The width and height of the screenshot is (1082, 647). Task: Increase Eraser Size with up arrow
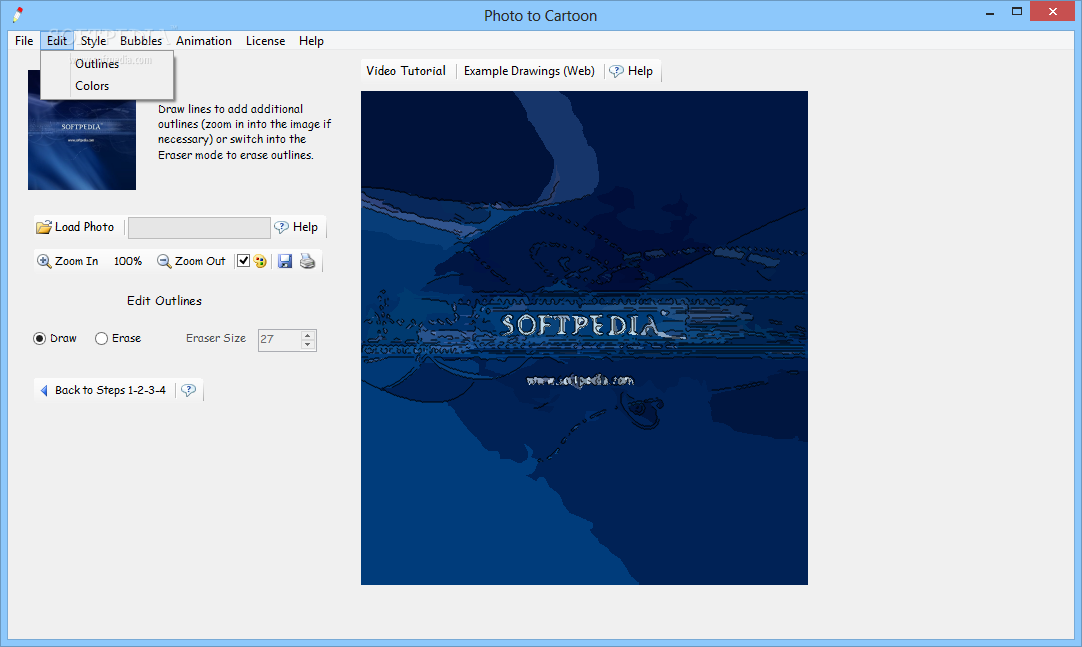point(308,335)
